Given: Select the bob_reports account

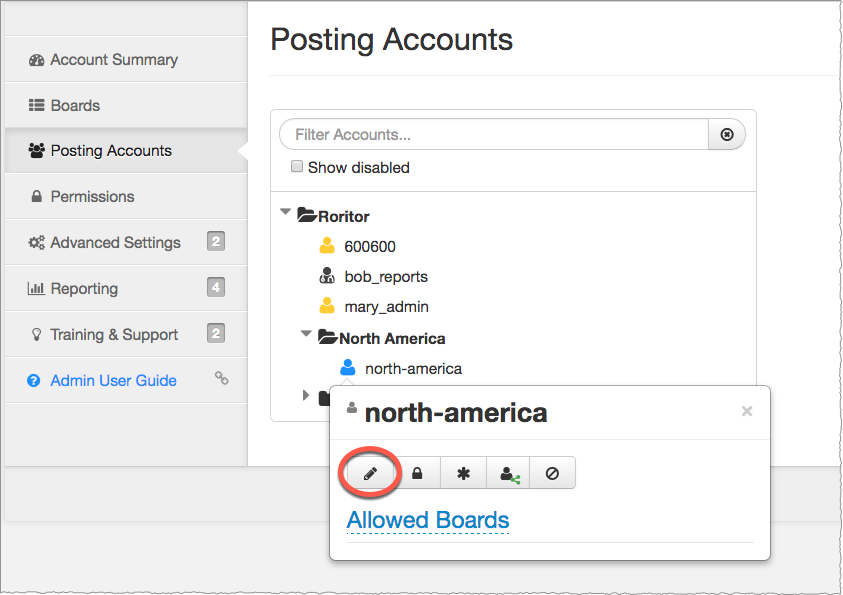Looking at the screenshot, I should pos(385,276).
